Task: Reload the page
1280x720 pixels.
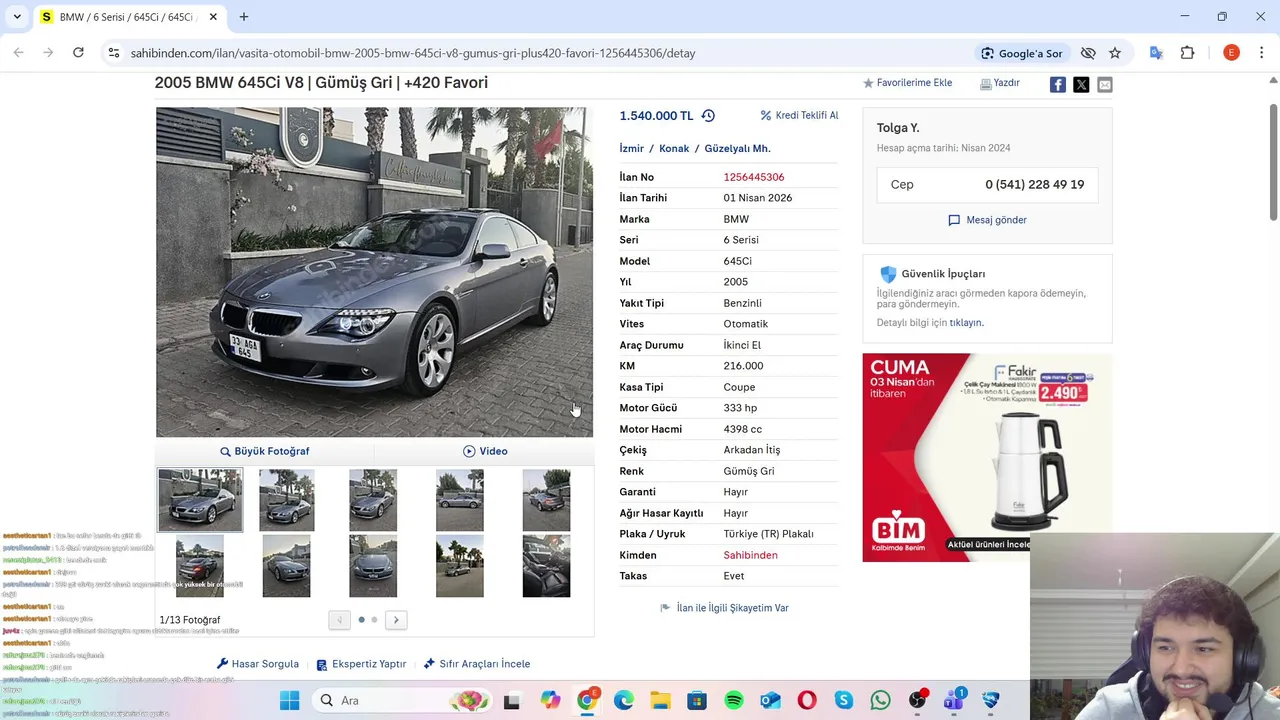Action: [x=78, y=53]
